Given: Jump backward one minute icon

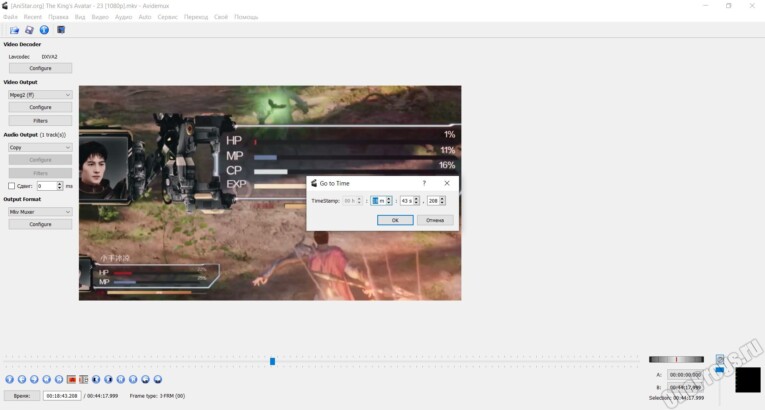Looking at the screenshot, I should pyautogui.click(x=145, y=379).
